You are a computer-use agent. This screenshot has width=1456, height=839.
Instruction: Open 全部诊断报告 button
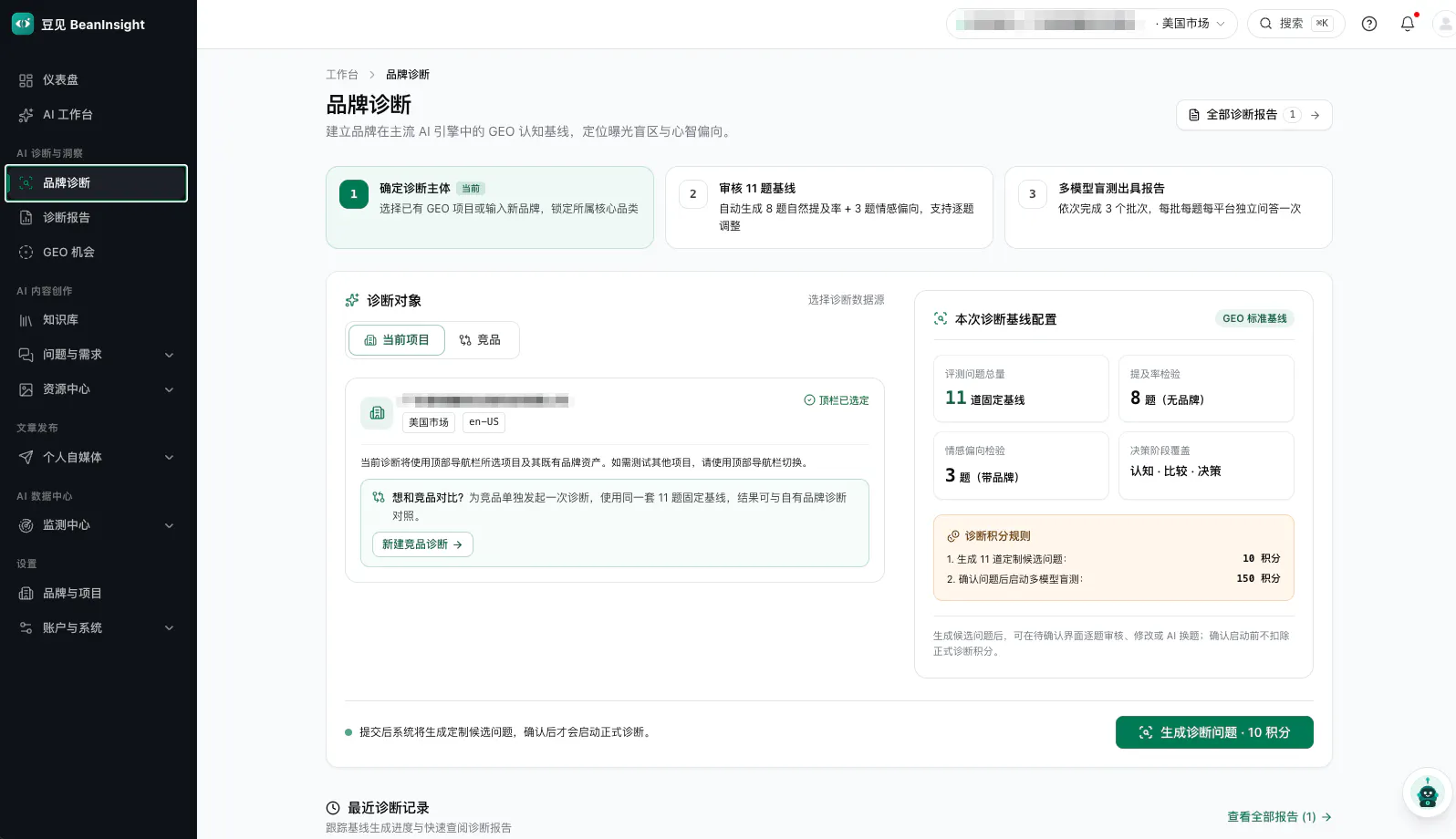point(1254,115)
